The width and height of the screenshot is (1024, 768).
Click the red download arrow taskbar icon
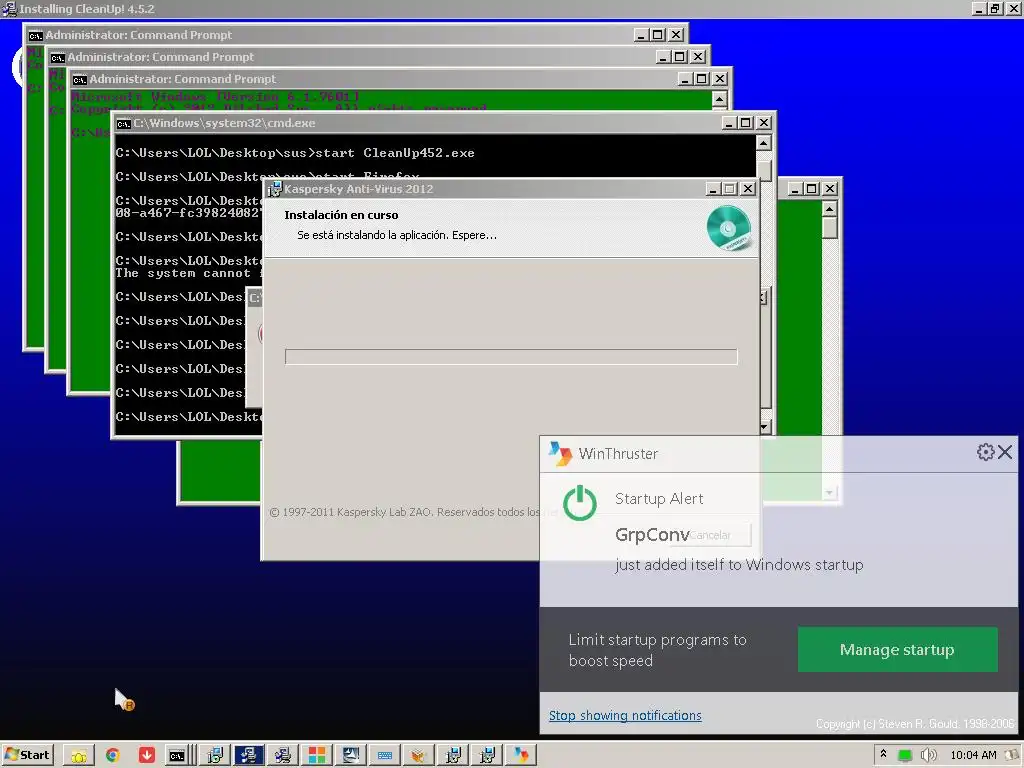(x=147, y=756)
